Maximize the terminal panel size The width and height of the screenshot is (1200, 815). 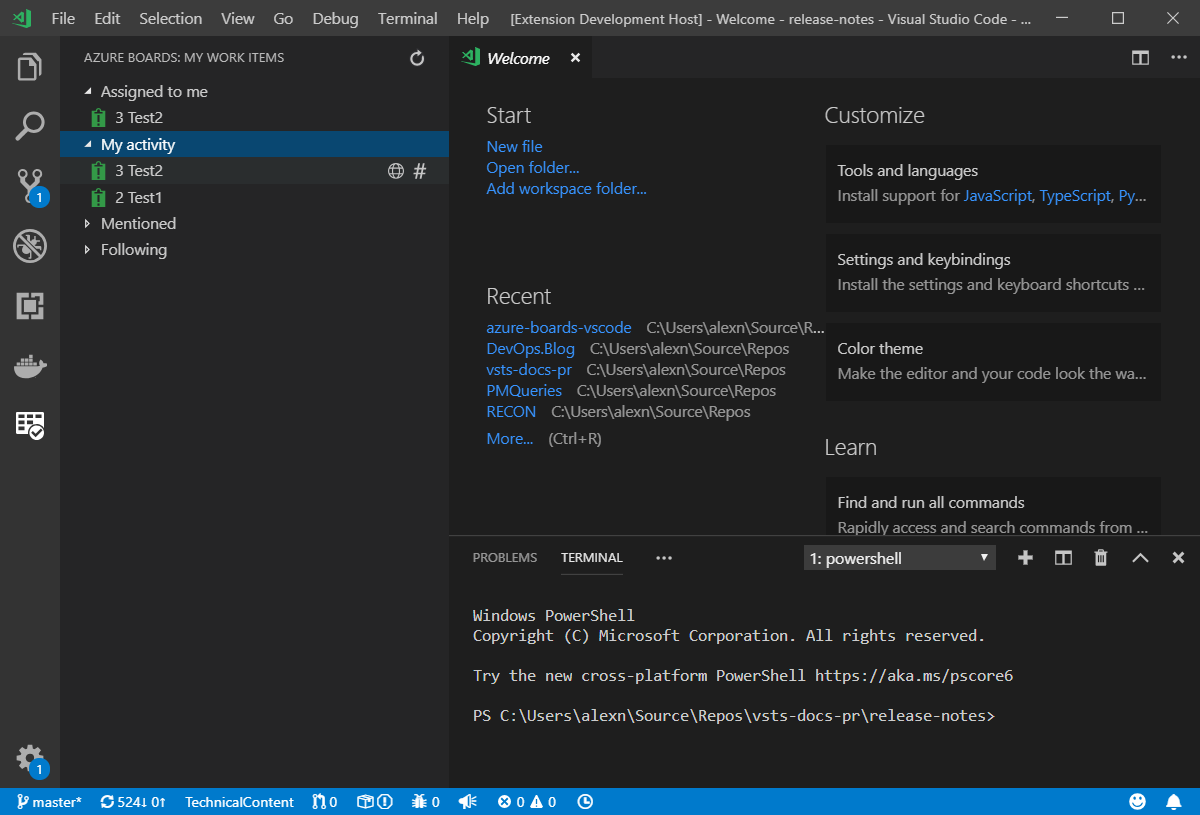pos(1140,558)
